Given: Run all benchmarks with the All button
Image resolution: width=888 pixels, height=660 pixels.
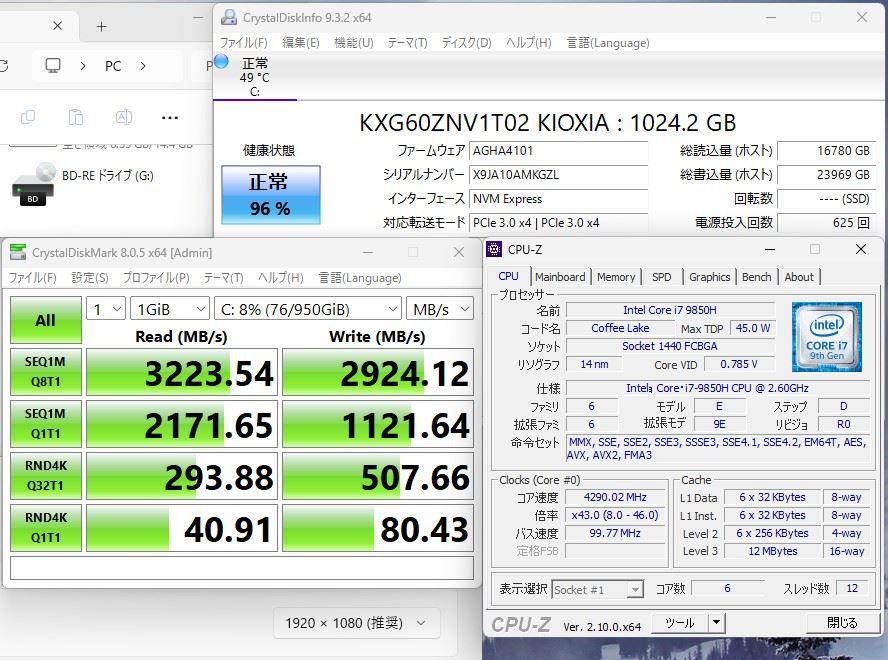Looking at the screenshot, I should (46, 320).
